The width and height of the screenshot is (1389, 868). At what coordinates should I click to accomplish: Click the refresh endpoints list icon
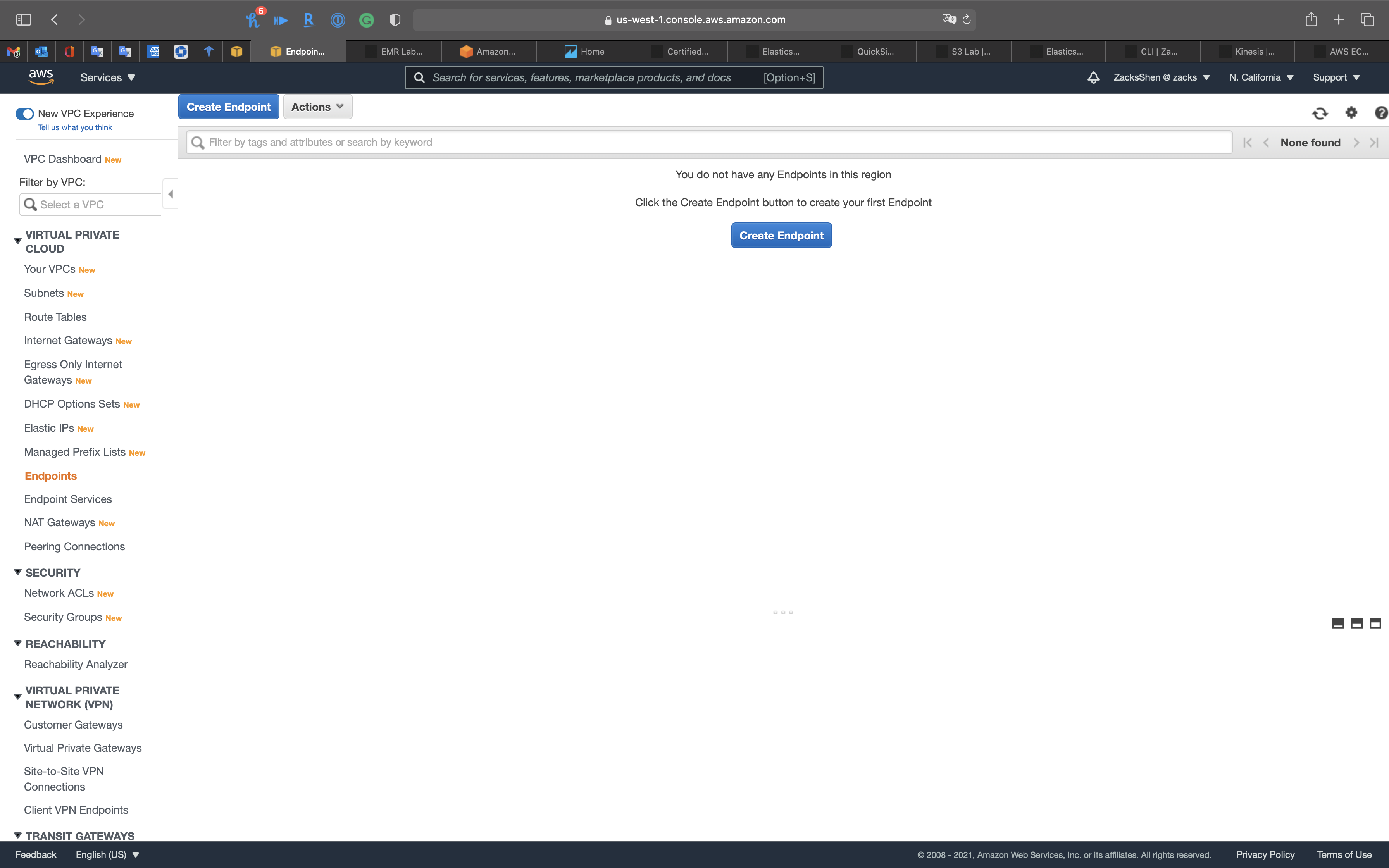[1320, 113]
